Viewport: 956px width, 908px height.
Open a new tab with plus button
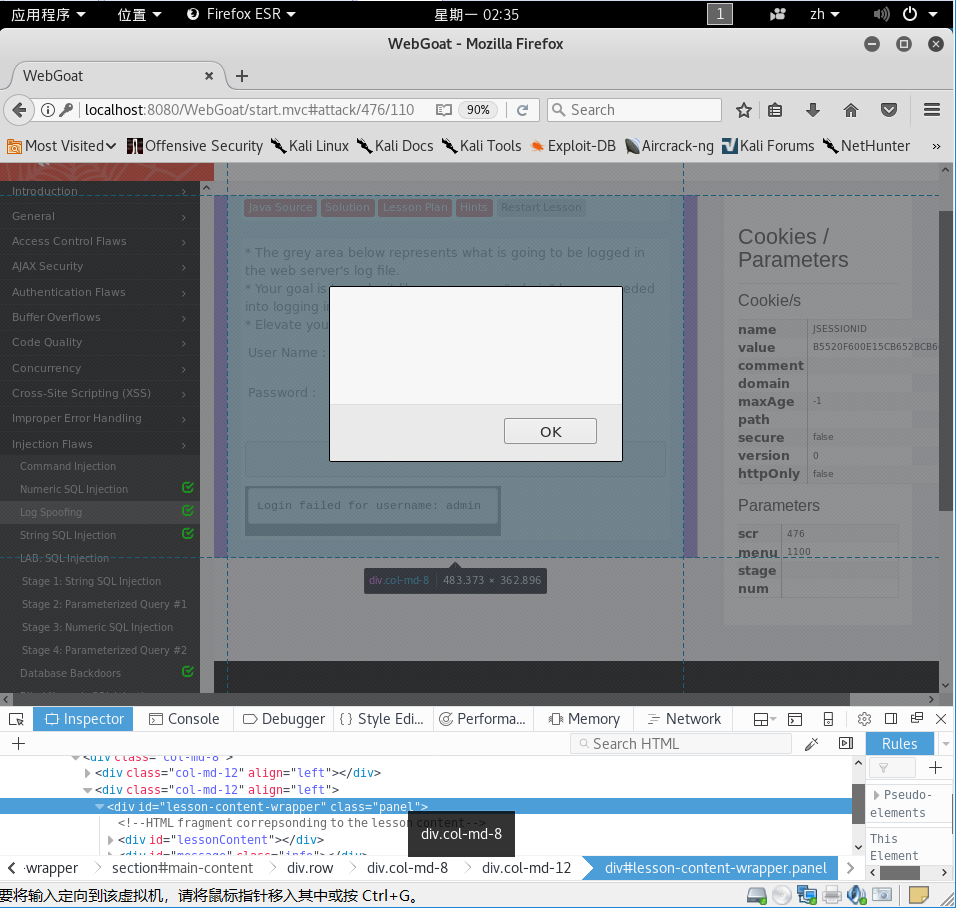pos(242,76)
